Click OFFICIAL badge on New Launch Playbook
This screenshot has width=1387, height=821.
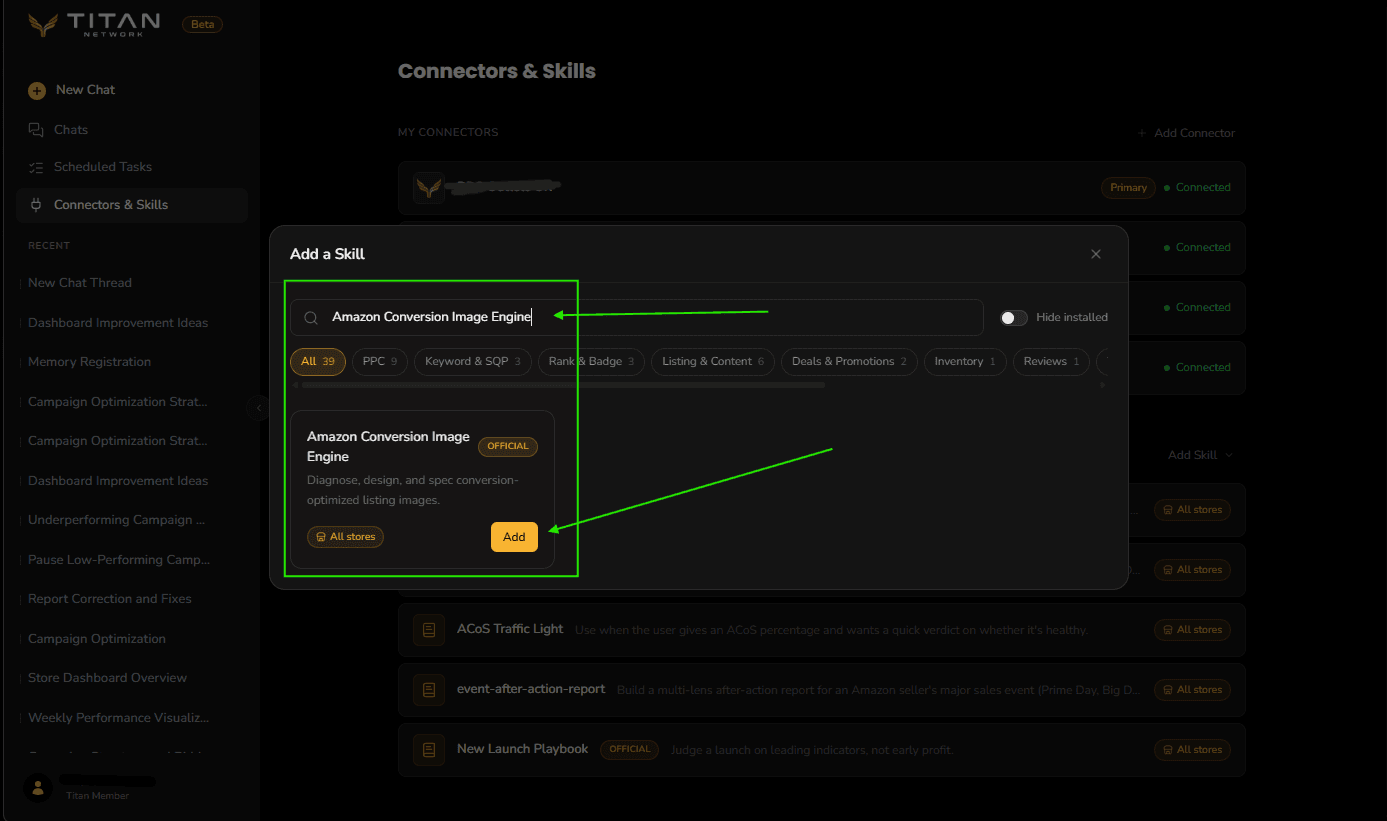tap(629, 749)
